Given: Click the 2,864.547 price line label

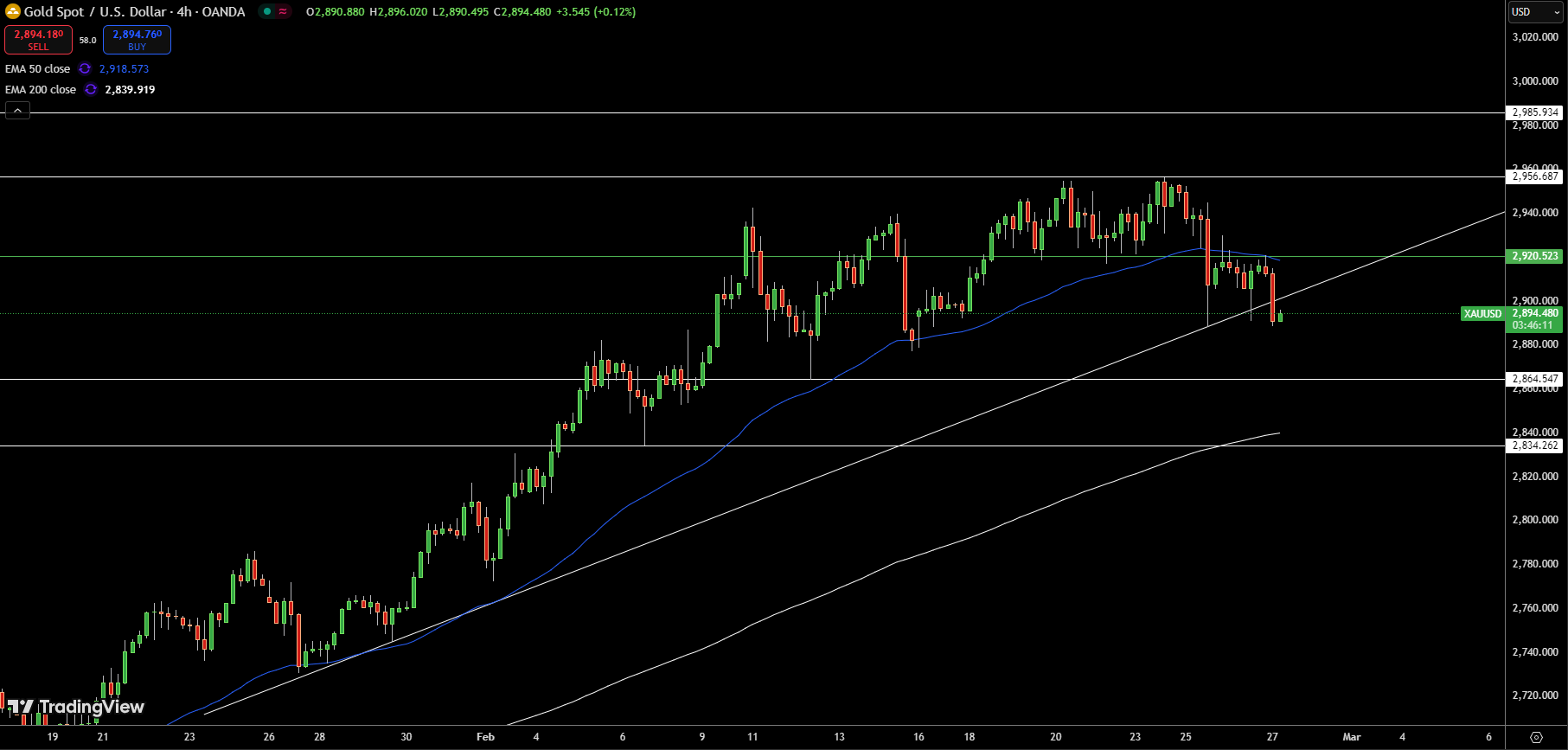Looking at the screenshot, I should (x=1535, y=379).
